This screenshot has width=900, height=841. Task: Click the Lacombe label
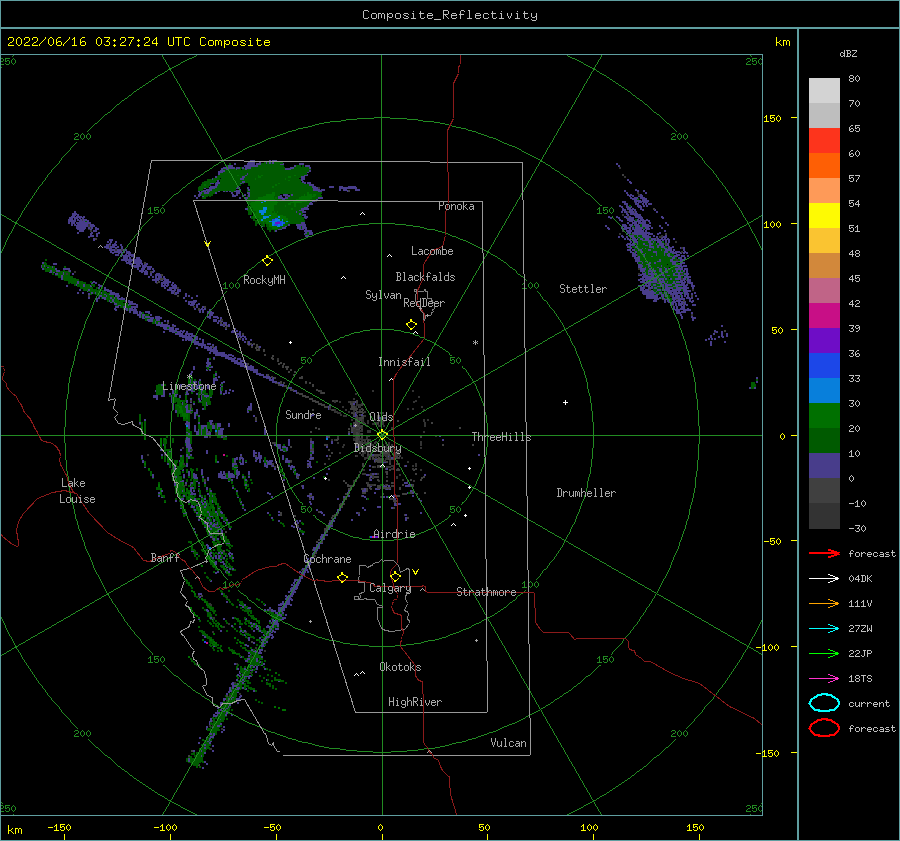pos(432,251)
